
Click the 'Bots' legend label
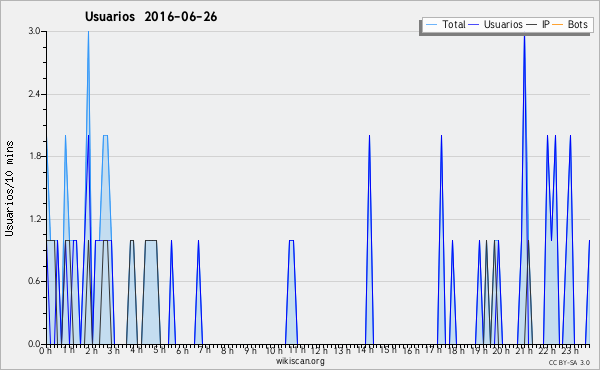[x=577, y=24]
